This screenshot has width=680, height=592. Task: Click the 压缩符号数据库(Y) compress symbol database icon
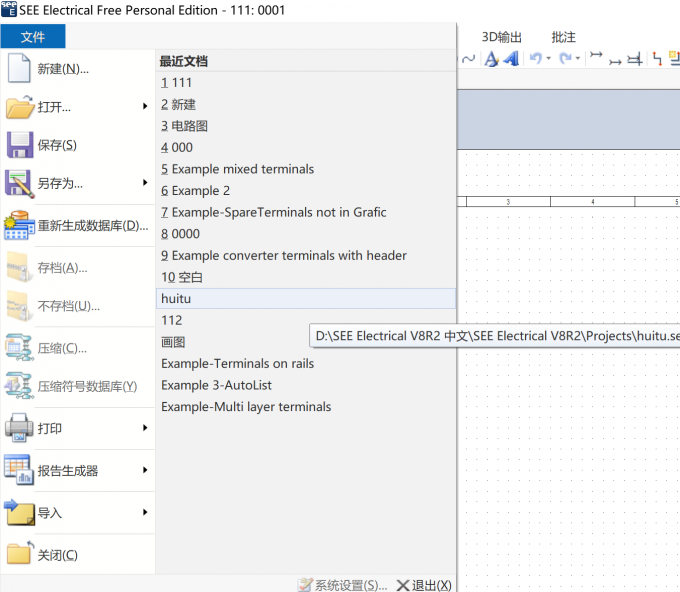(x=20, y=386)
